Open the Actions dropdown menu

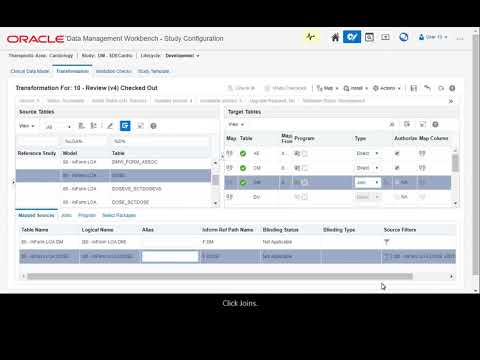pos(387,88)
